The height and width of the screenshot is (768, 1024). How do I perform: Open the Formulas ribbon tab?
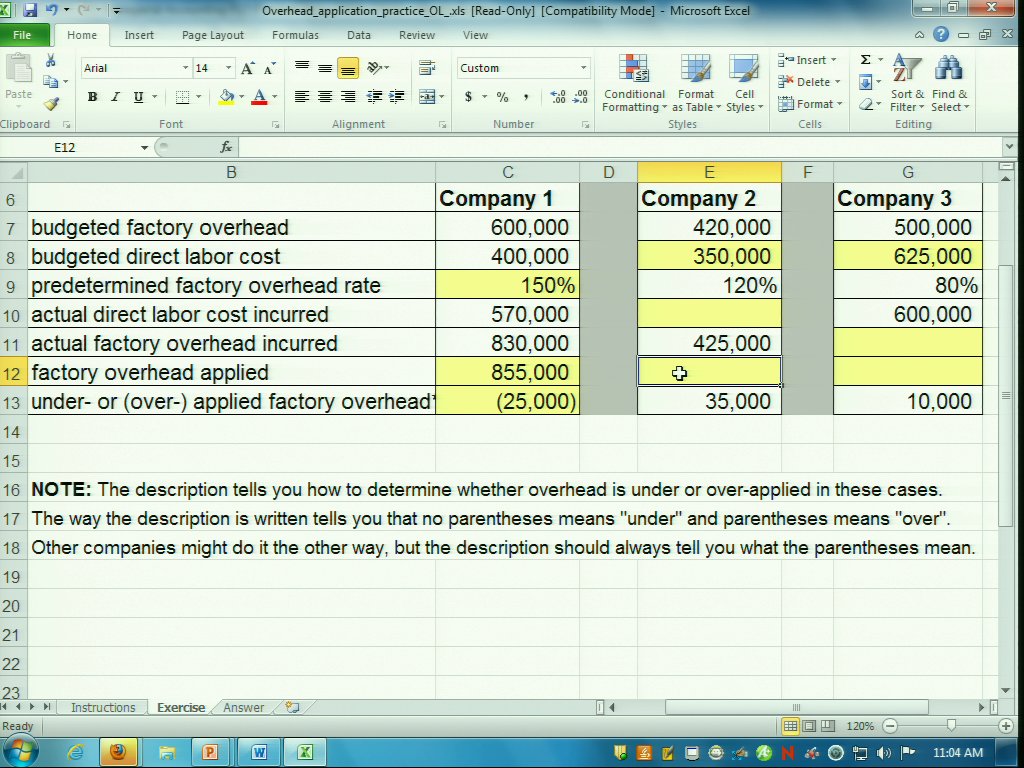[295, 35]
